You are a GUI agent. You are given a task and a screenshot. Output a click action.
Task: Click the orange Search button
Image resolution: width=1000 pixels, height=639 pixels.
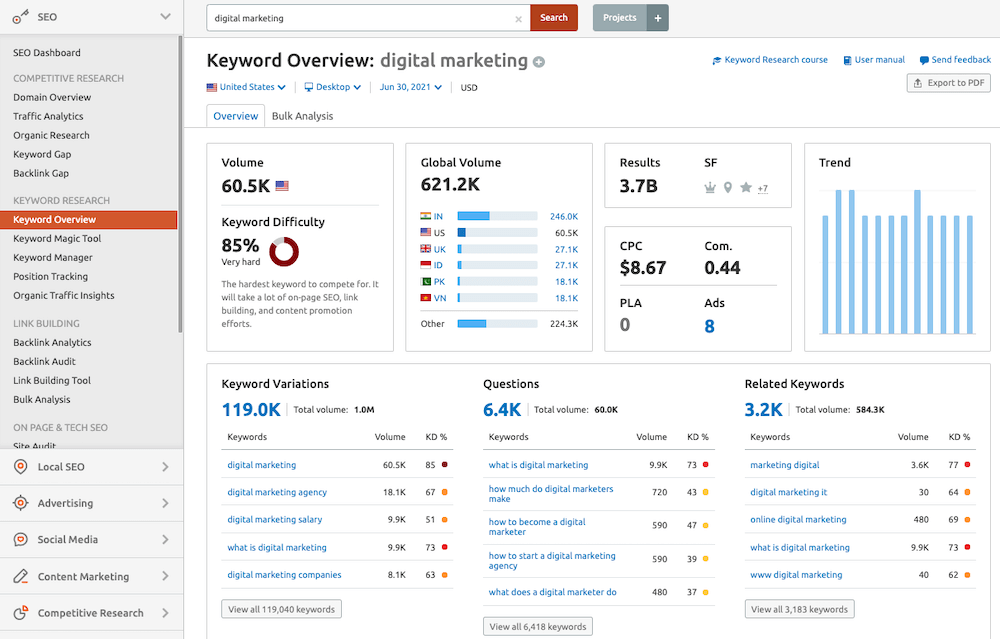(554, 18)
